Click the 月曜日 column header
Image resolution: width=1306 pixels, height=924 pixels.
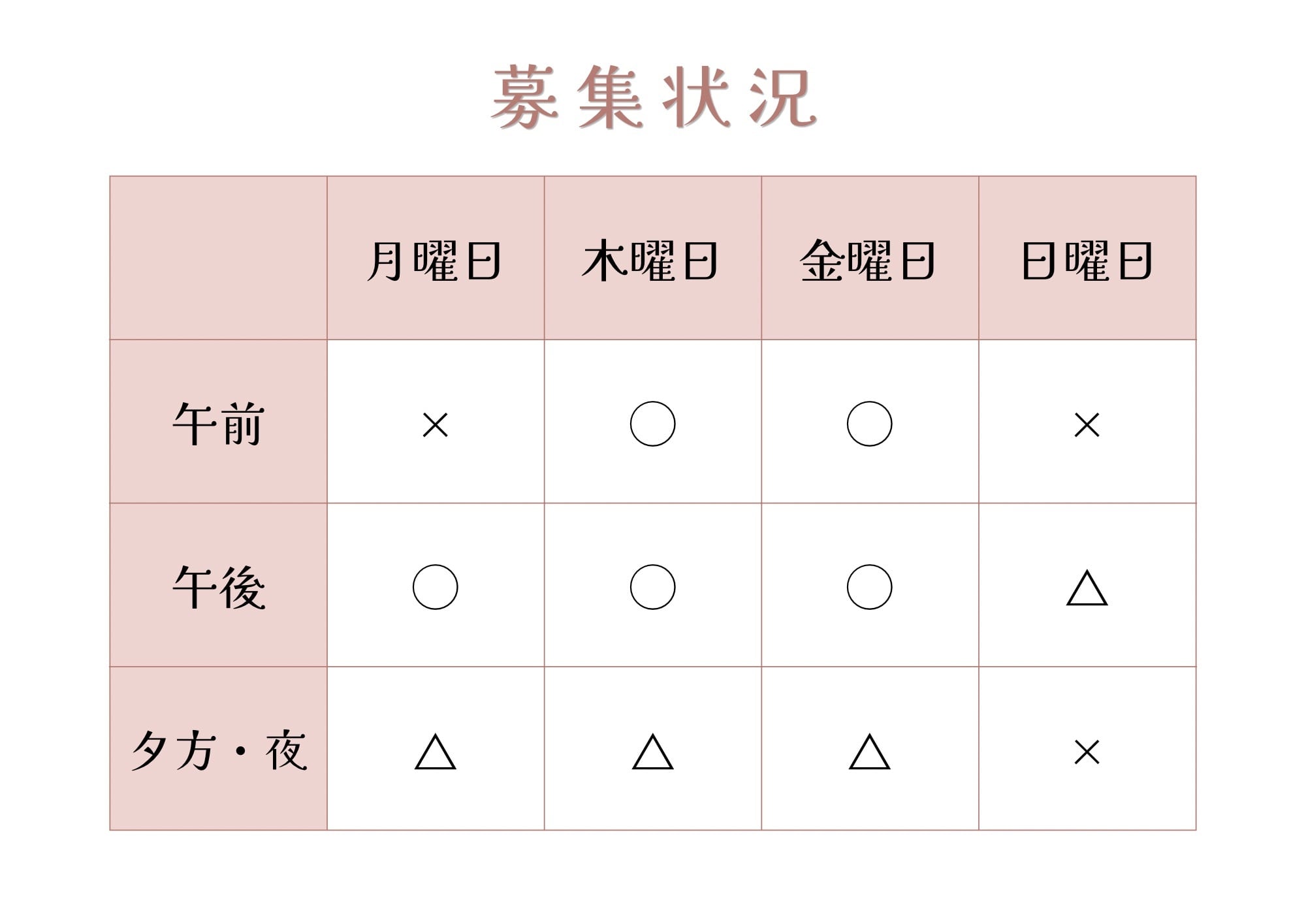[435, 261]
